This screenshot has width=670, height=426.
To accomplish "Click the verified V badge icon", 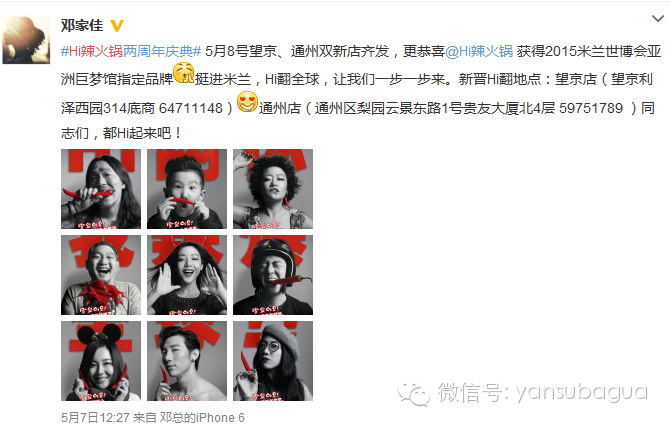I will coord(117,26).
